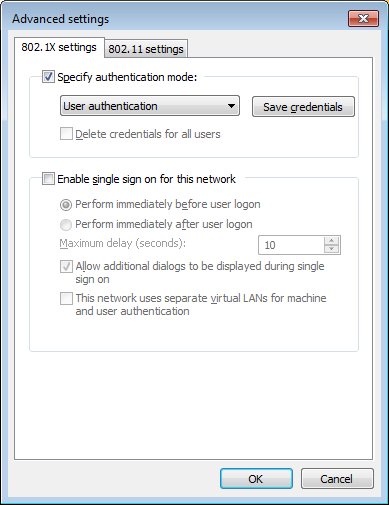Open the User authentication combo box
Viewport: 389px width, 505px height.
click(x=150, y=106)
